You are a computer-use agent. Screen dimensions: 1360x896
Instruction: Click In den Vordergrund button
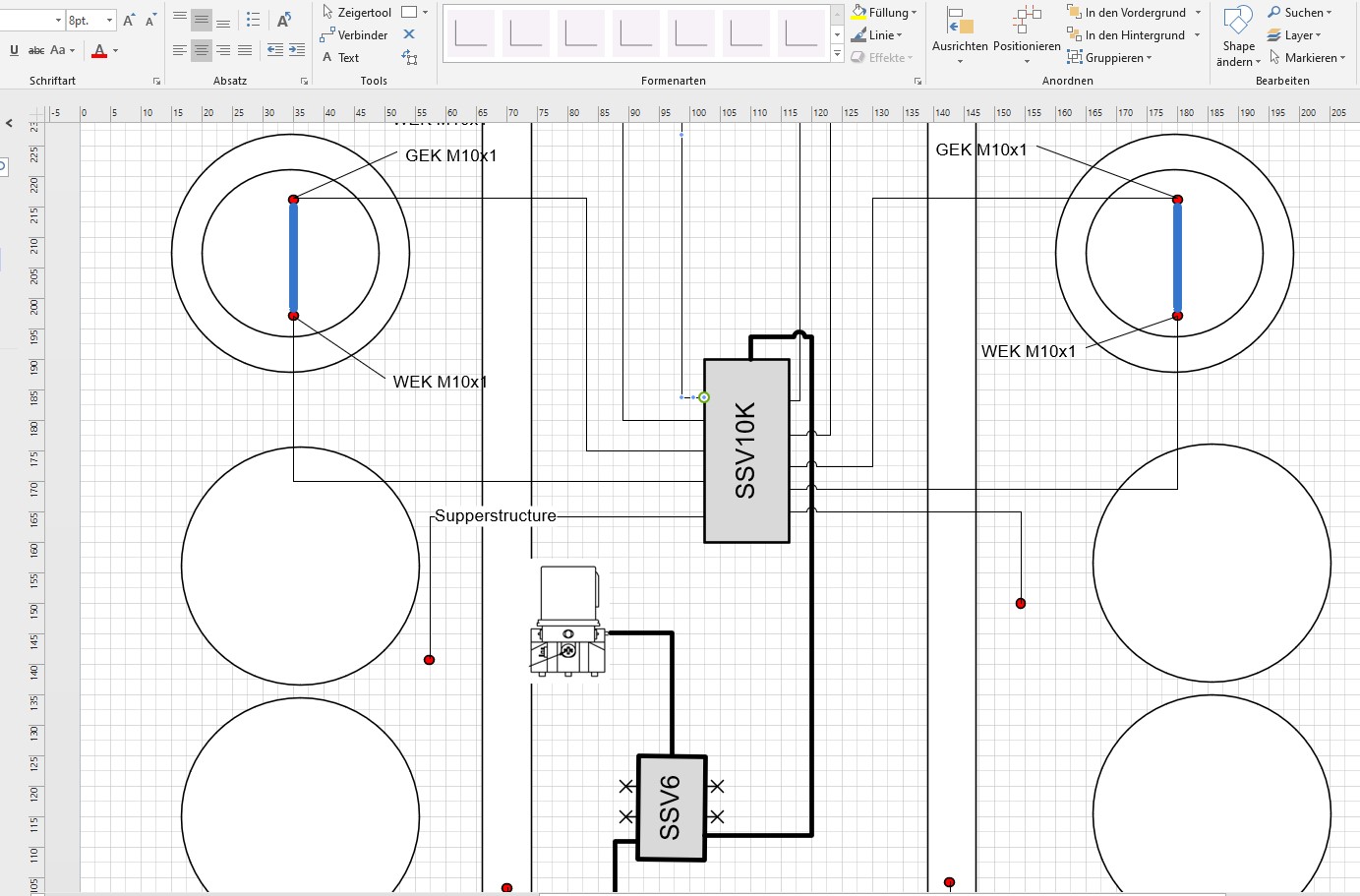[x=1133, y=13]
